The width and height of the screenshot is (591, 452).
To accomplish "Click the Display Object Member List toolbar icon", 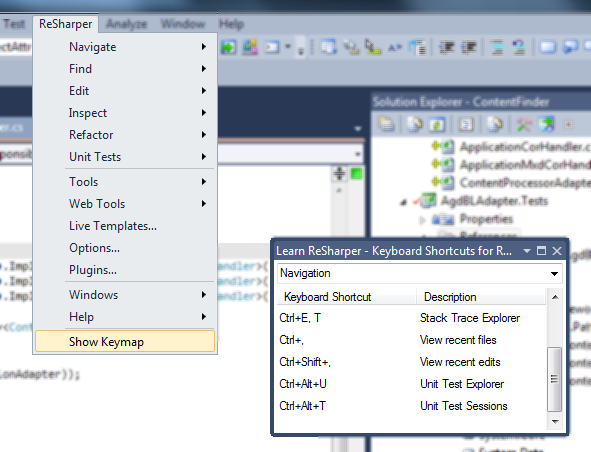I will pyautogui.click(x=329, y=47).
